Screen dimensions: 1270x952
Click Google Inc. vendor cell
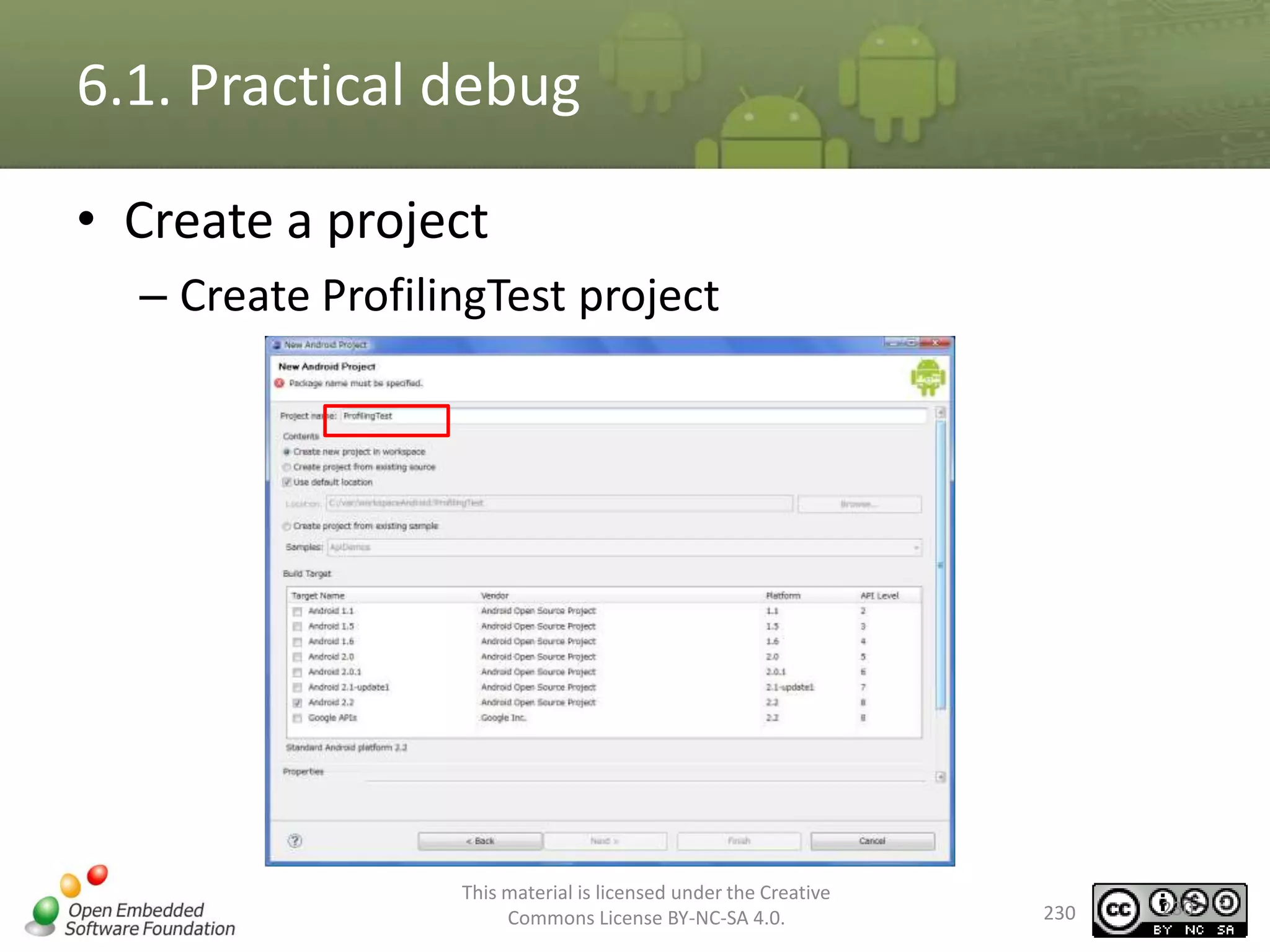tap(504, 718)
